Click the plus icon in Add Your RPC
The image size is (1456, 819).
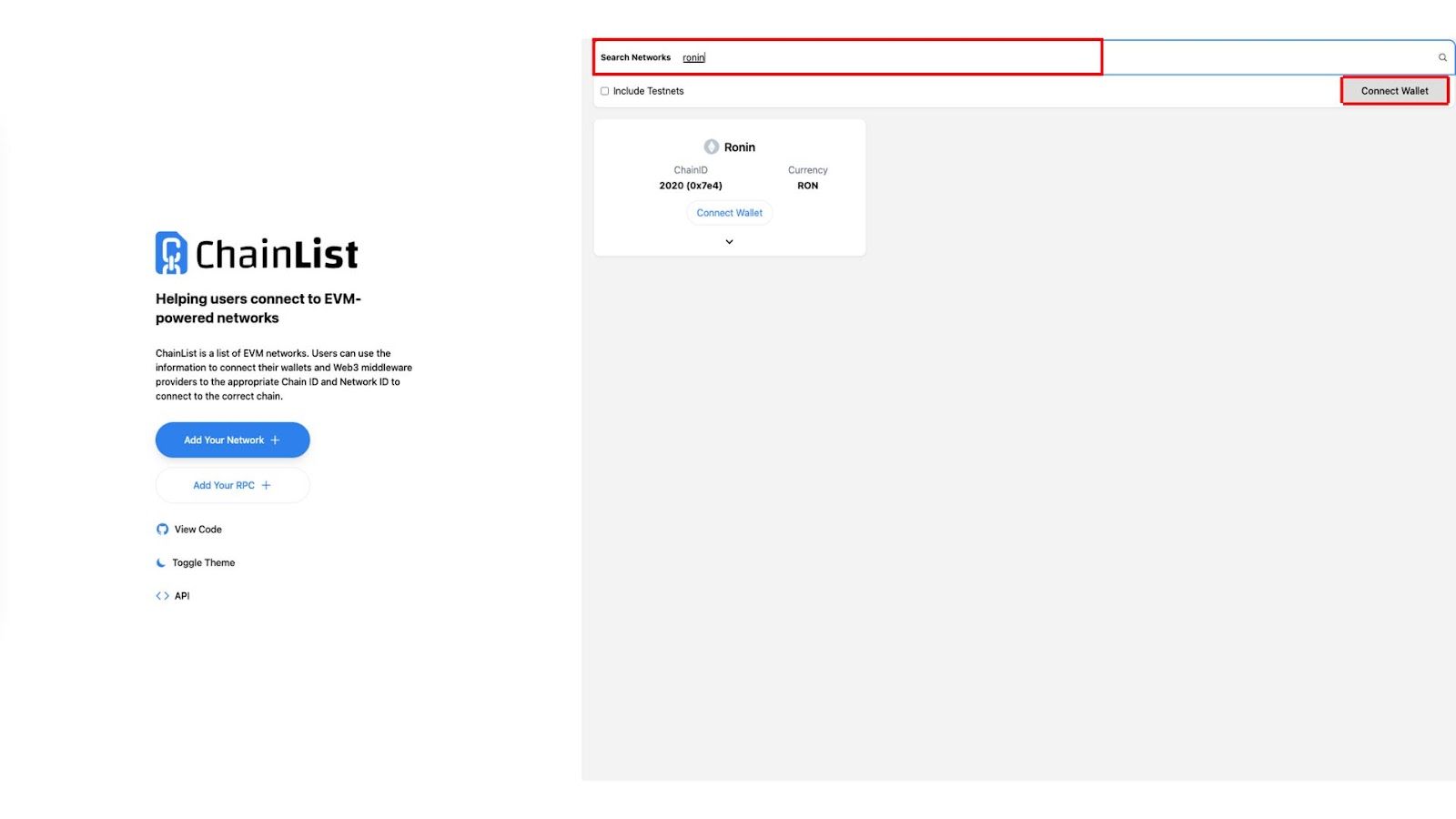(266, 486)
